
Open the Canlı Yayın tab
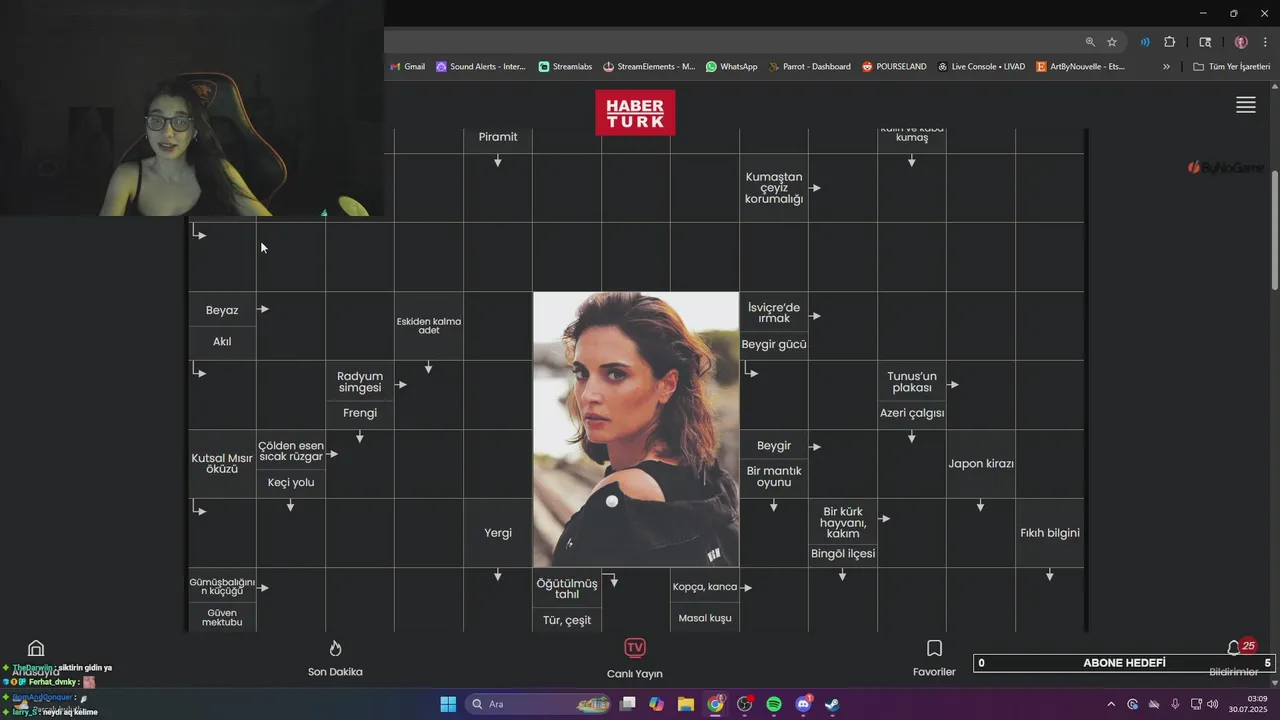click(x=635, y=659)
